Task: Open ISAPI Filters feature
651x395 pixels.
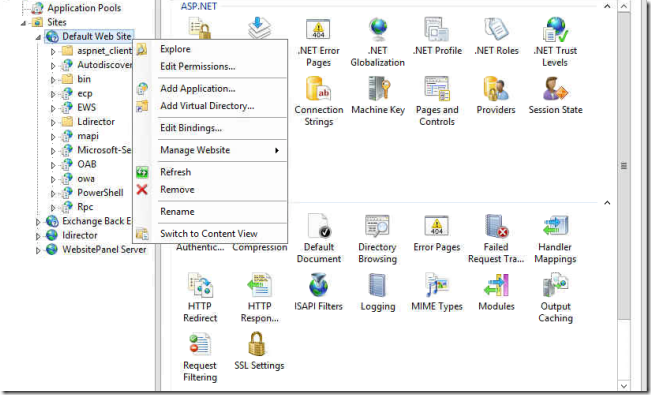Action: click(x=318, y=293)
